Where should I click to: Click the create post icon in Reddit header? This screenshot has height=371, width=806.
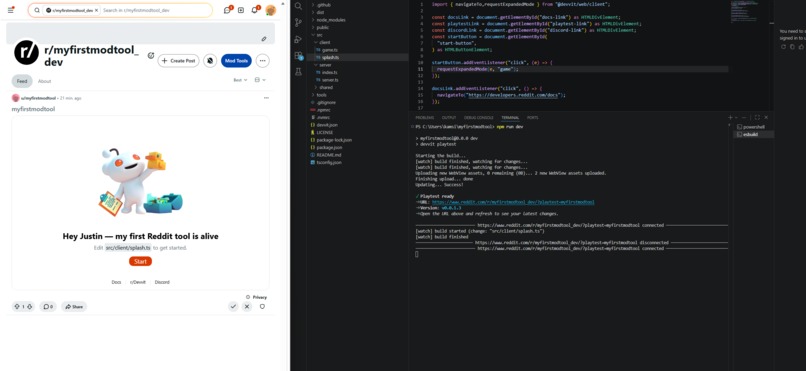241,10
